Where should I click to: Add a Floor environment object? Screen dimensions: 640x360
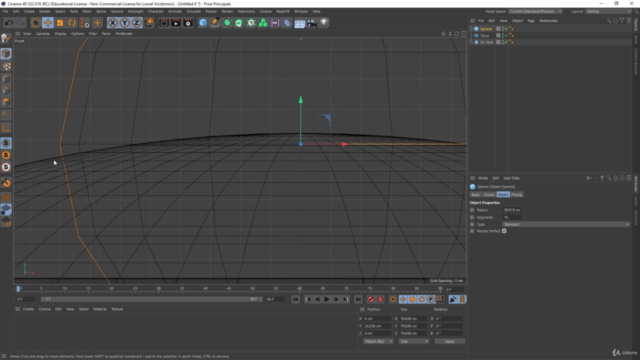[x=300, y=23]
